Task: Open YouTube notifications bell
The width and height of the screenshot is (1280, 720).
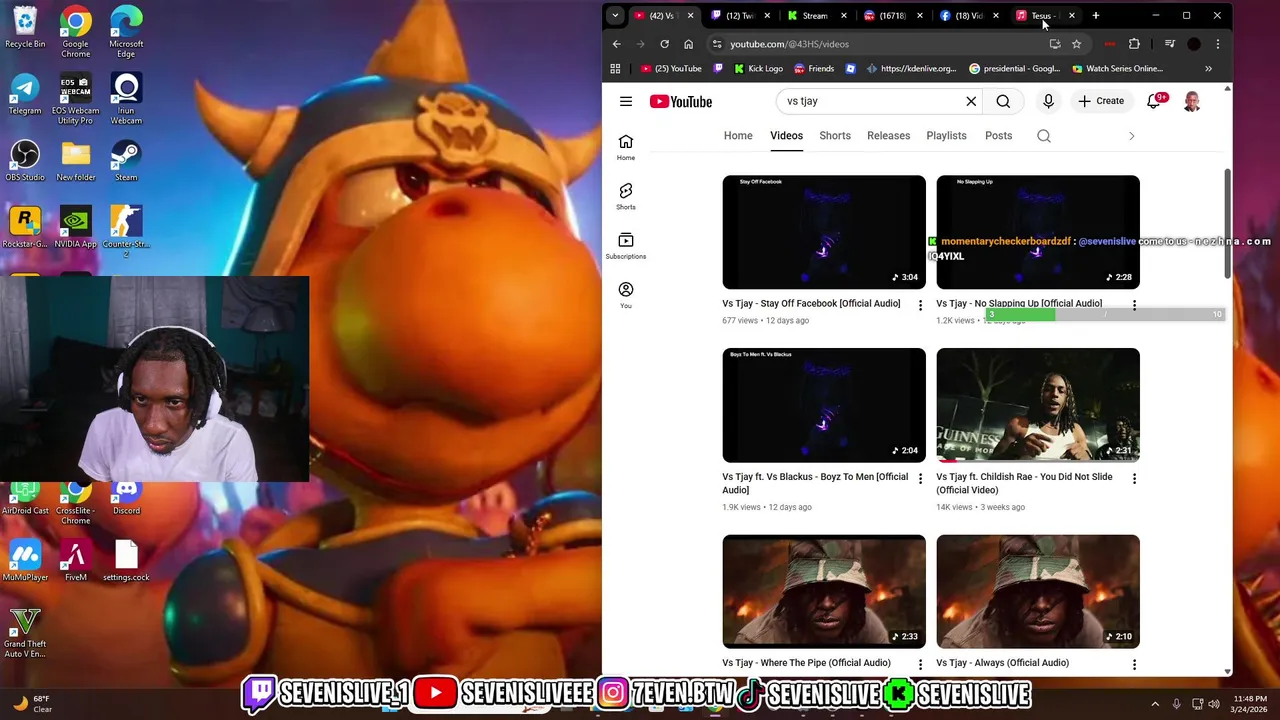Action: pos(1154,101)
